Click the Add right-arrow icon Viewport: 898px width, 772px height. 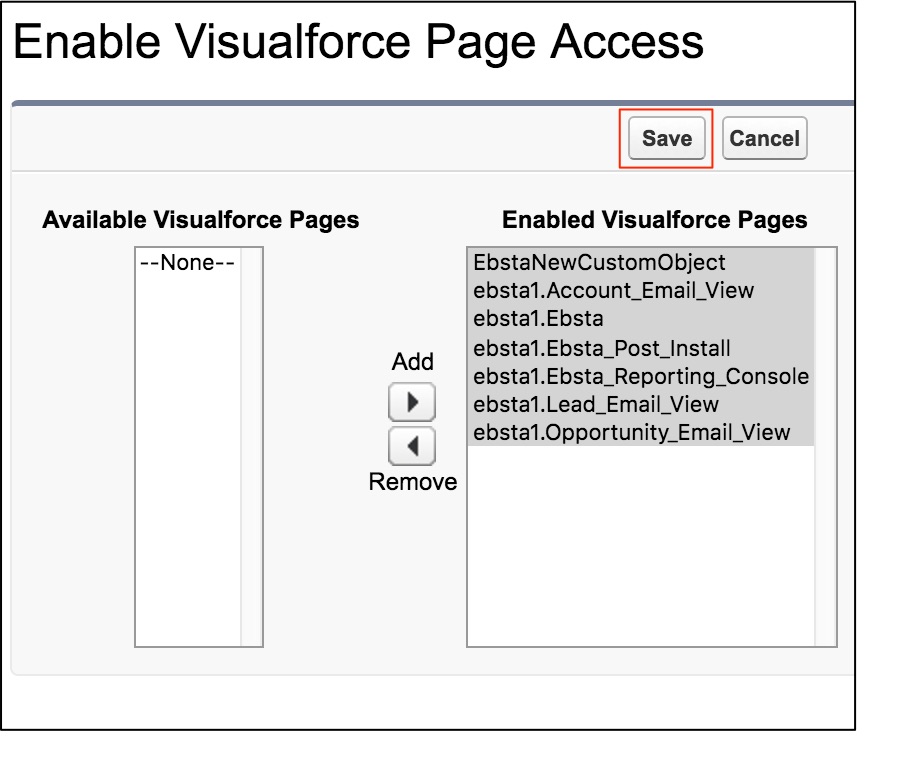point(412,403)
